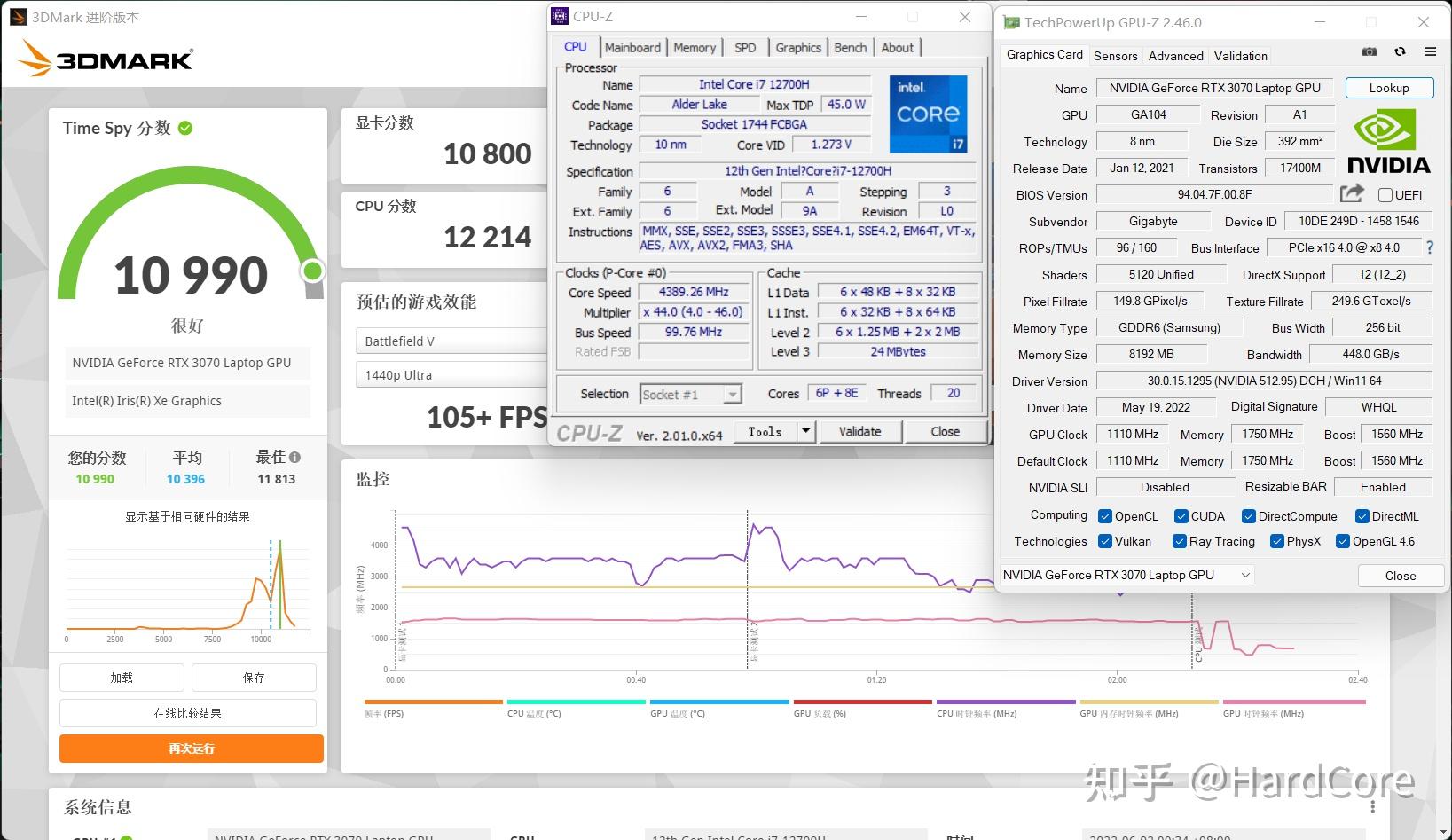Click the Bus Interface question mark
1452x840 pixels.
(x=1429, y=247)
